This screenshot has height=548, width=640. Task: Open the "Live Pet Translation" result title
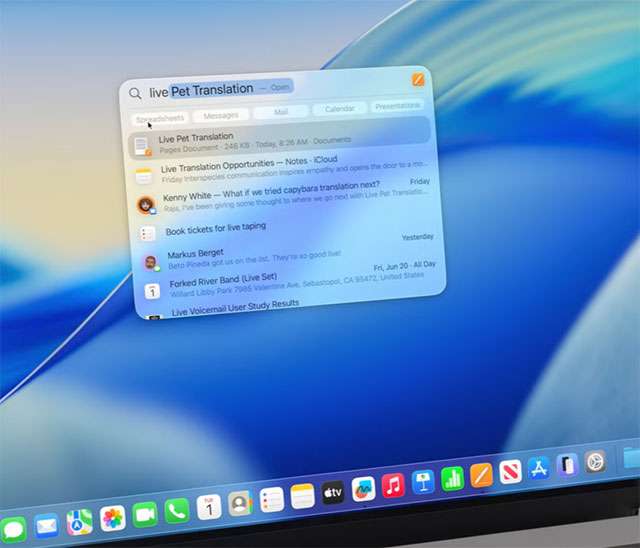point(196,138)
